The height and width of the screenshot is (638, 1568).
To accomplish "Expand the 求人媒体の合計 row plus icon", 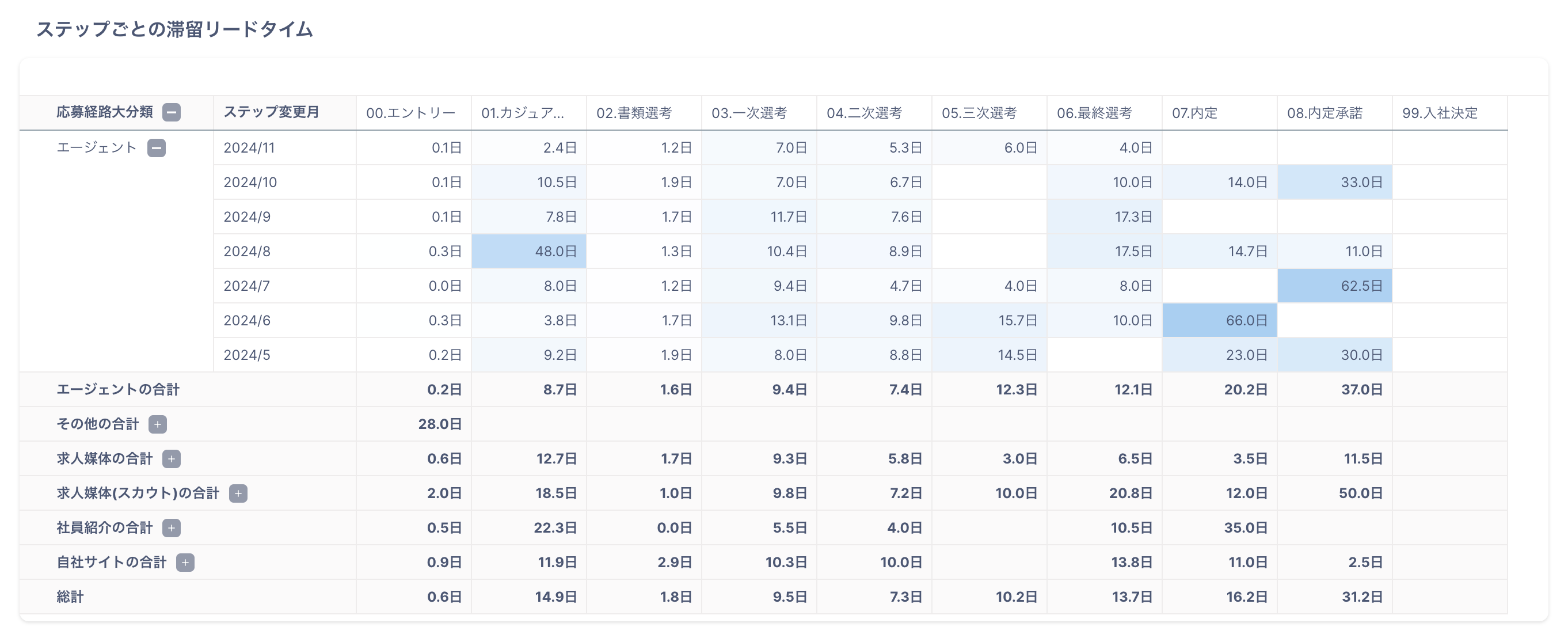I will pos(172,459).
